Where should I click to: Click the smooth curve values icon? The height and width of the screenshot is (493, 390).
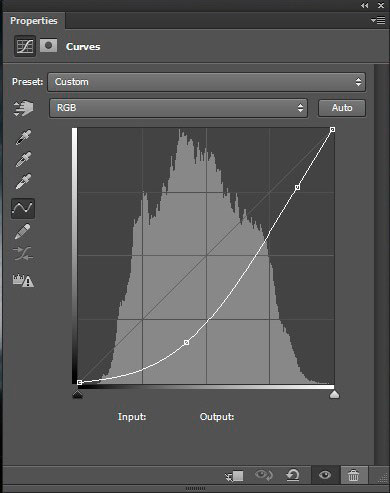point(23,254)
